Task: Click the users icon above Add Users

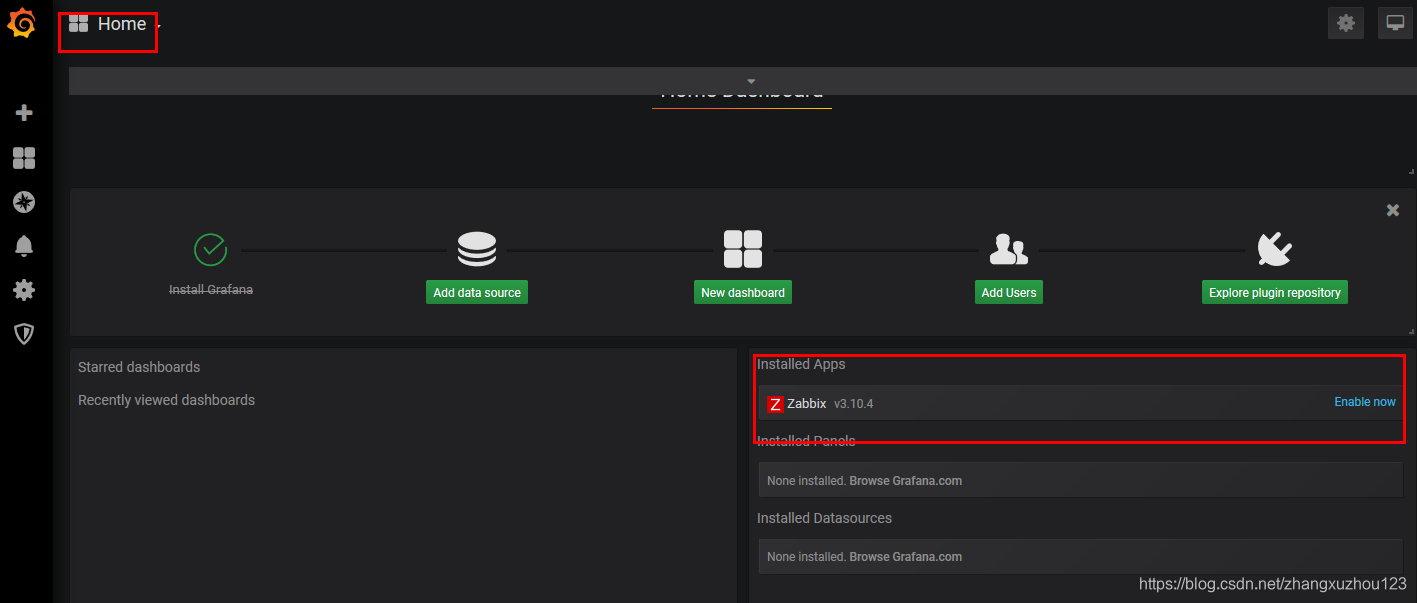Action: pyautogui.click(x=1008, y=249)
